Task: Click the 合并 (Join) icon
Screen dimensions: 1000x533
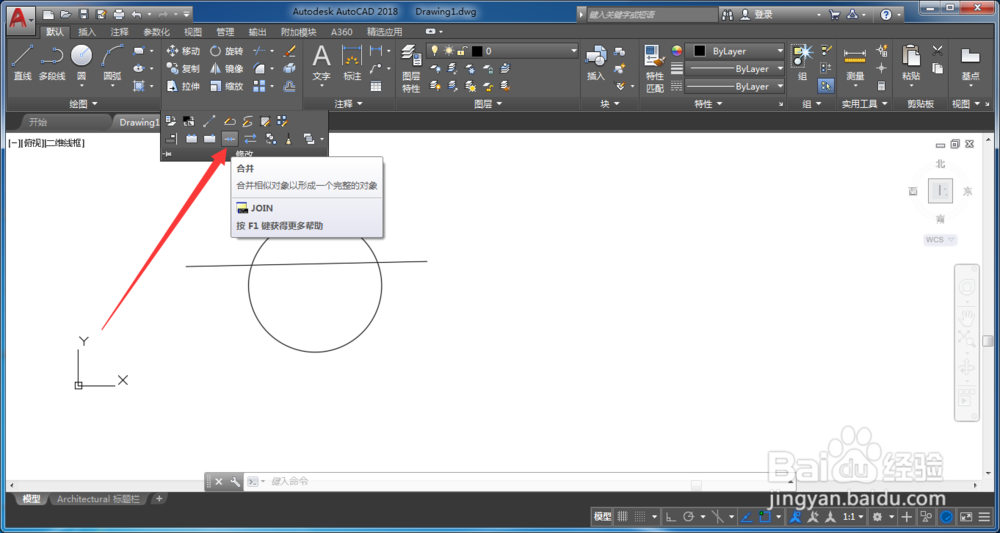Action: coord(230,138)
